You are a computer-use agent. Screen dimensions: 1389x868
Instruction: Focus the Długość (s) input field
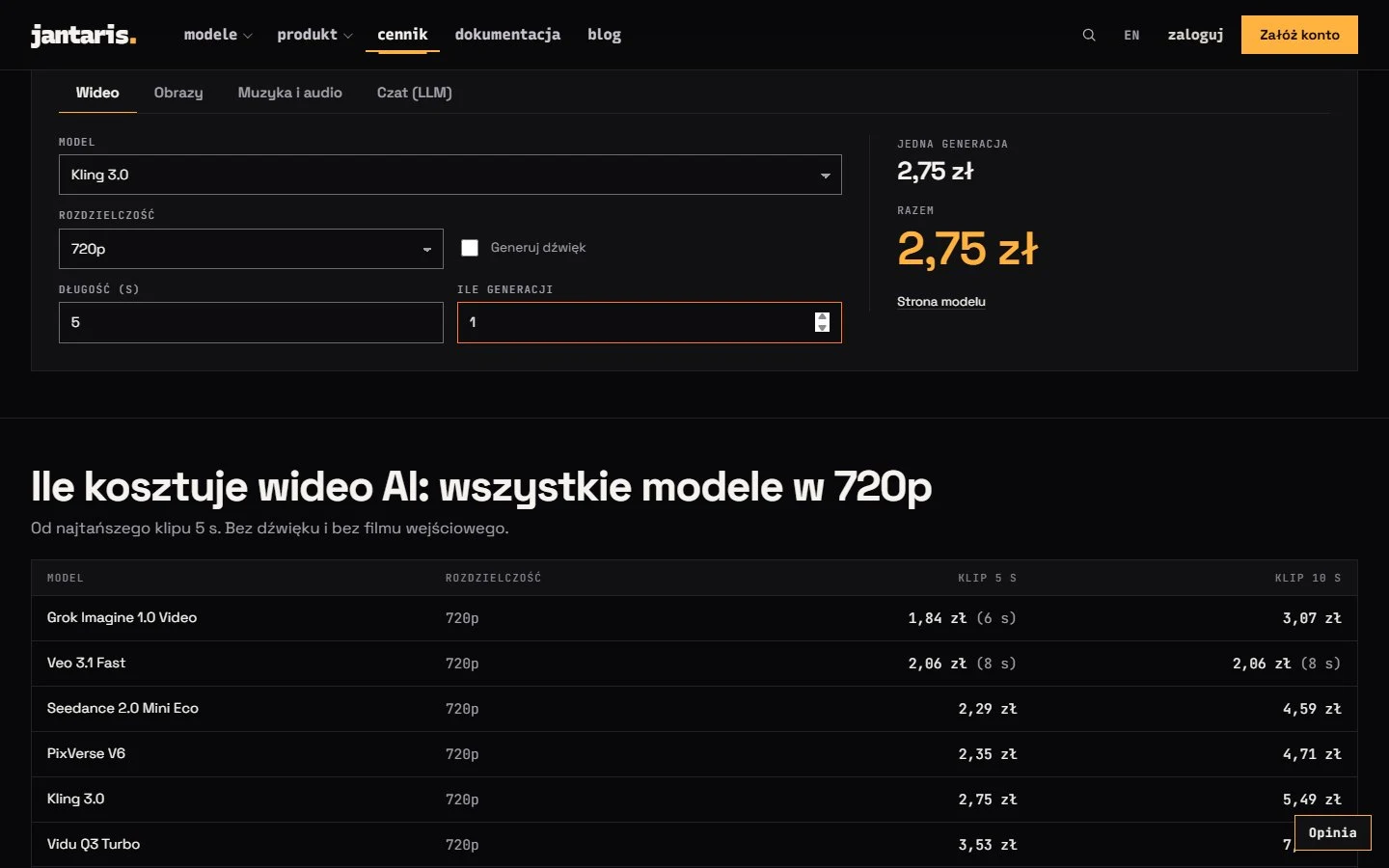pos(251,322)
